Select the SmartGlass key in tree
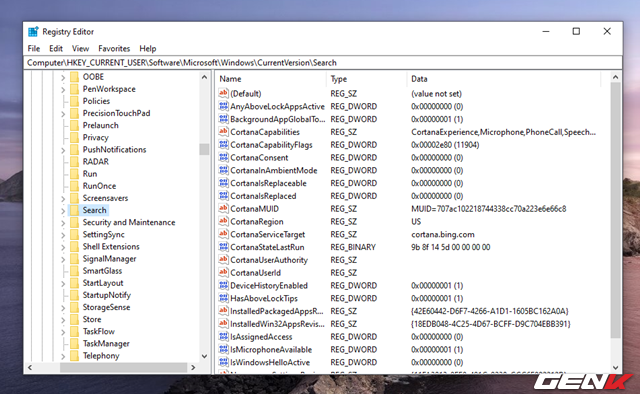The width and height of the screenshot is (640, 394). 102,271
